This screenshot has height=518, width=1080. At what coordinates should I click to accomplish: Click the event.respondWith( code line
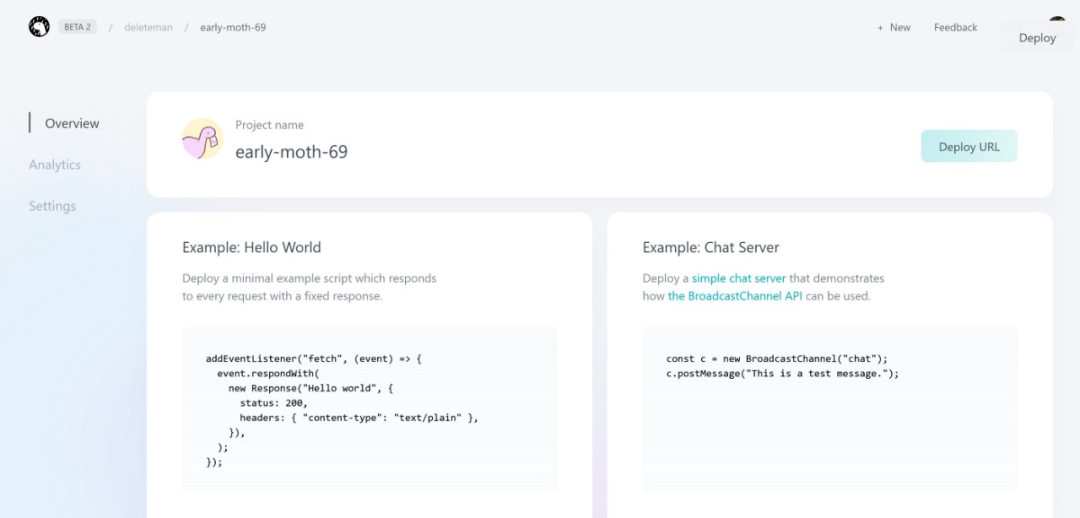coord(269,373)
